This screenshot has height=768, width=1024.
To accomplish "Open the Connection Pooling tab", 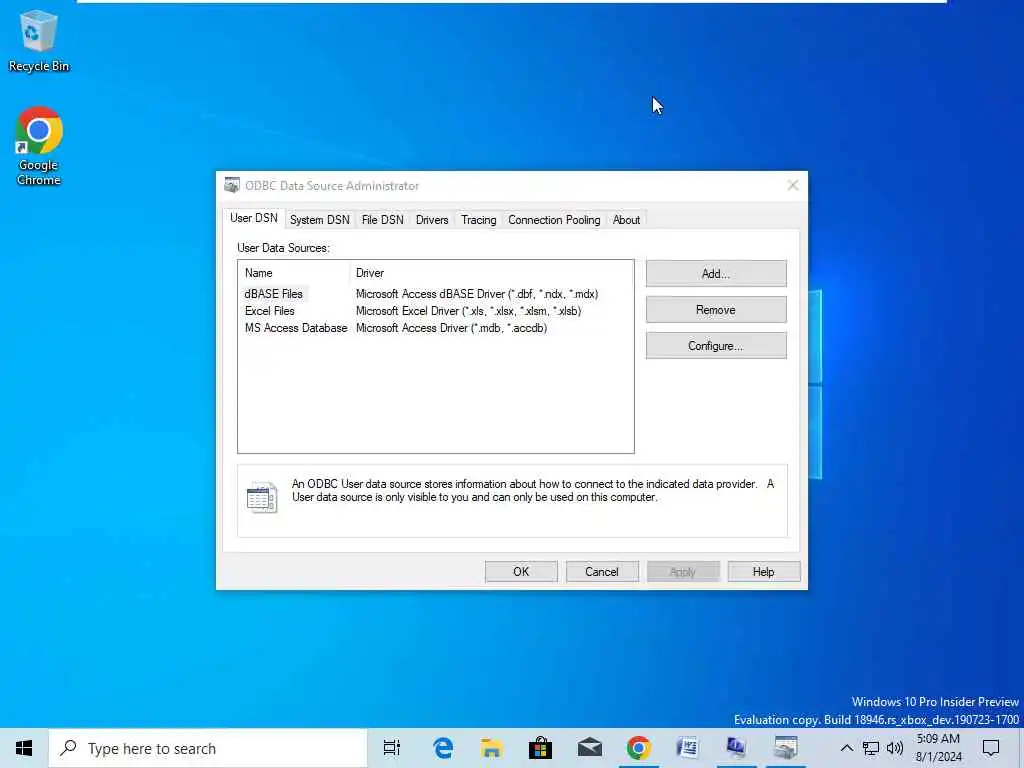I will [554, 220].
